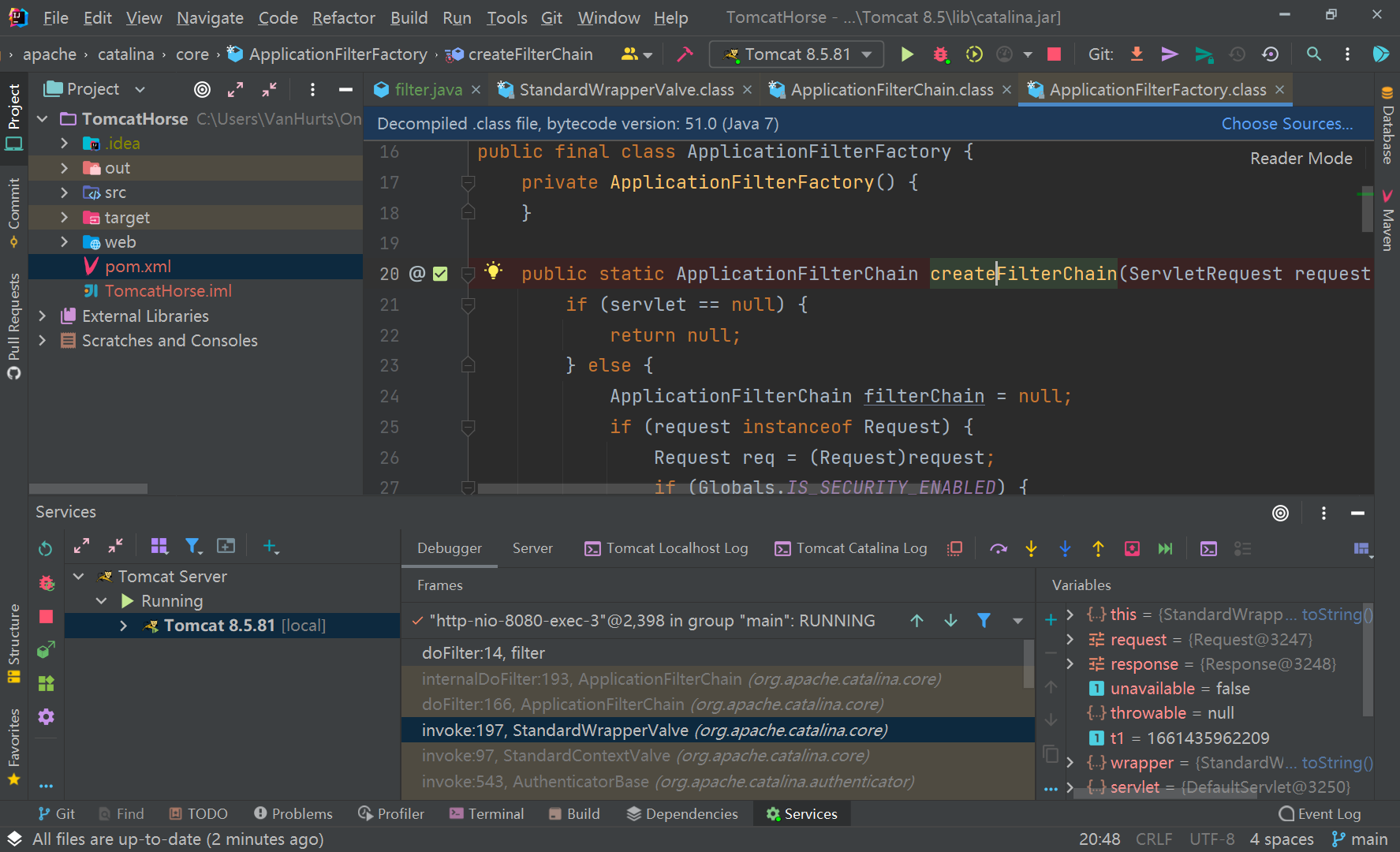Viewport: 1400px width, 852px height.
Task: Click the Choose Sources... link
Action: [1286, 124]
